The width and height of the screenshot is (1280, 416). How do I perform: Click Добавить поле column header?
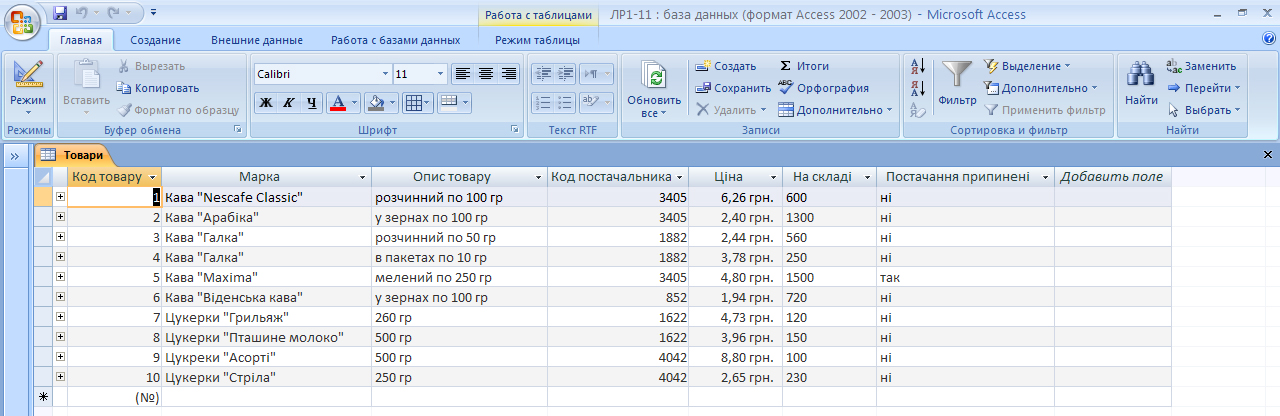pos(1112,177)
